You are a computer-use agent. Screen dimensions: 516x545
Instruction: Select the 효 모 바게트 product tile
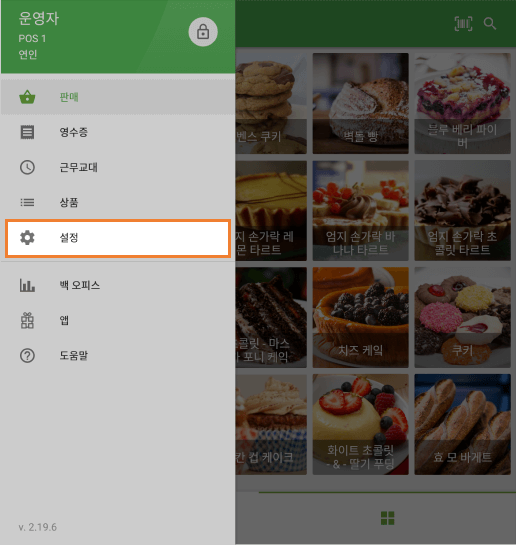coord(462,424)
